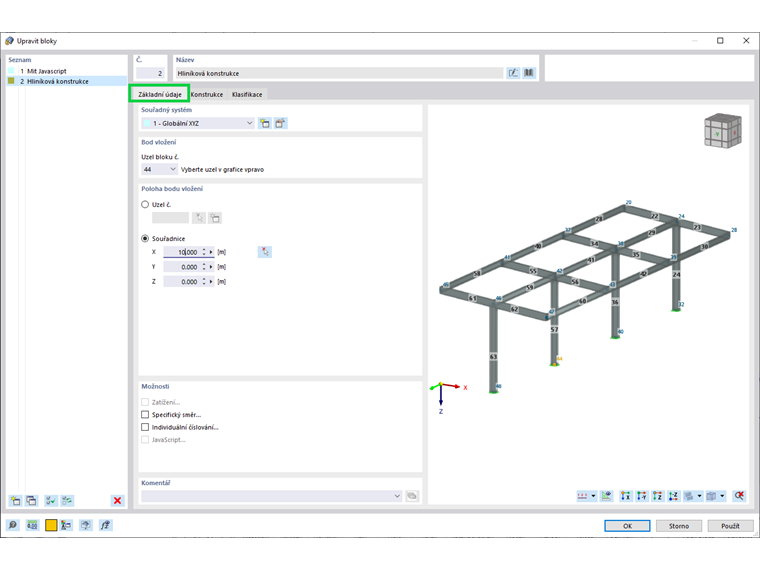
Task: Open the display properties icon with colored dots
Action: (66, 525)
